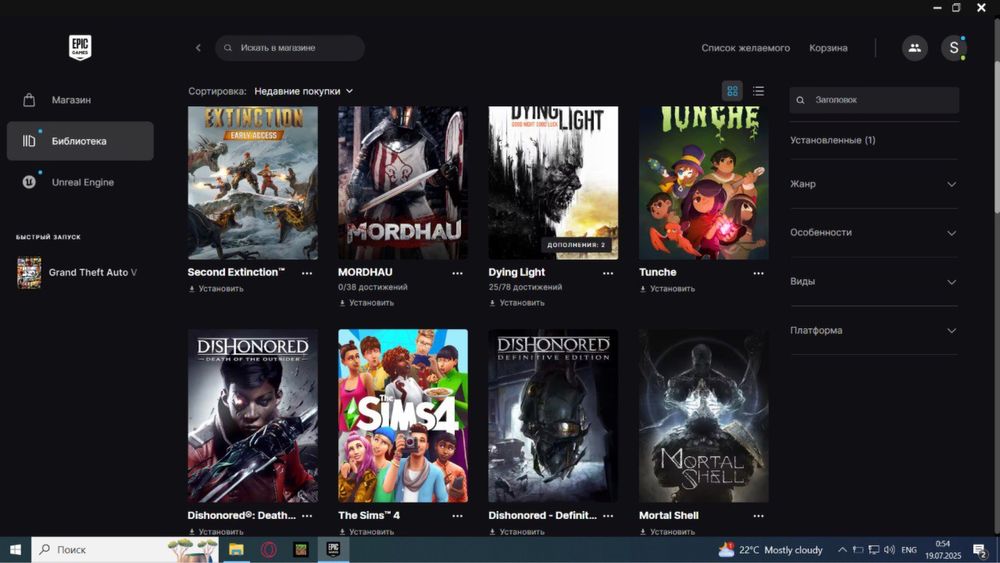Open more options for MORDHAU
The image size is (1000, 563).
(457, 273)
